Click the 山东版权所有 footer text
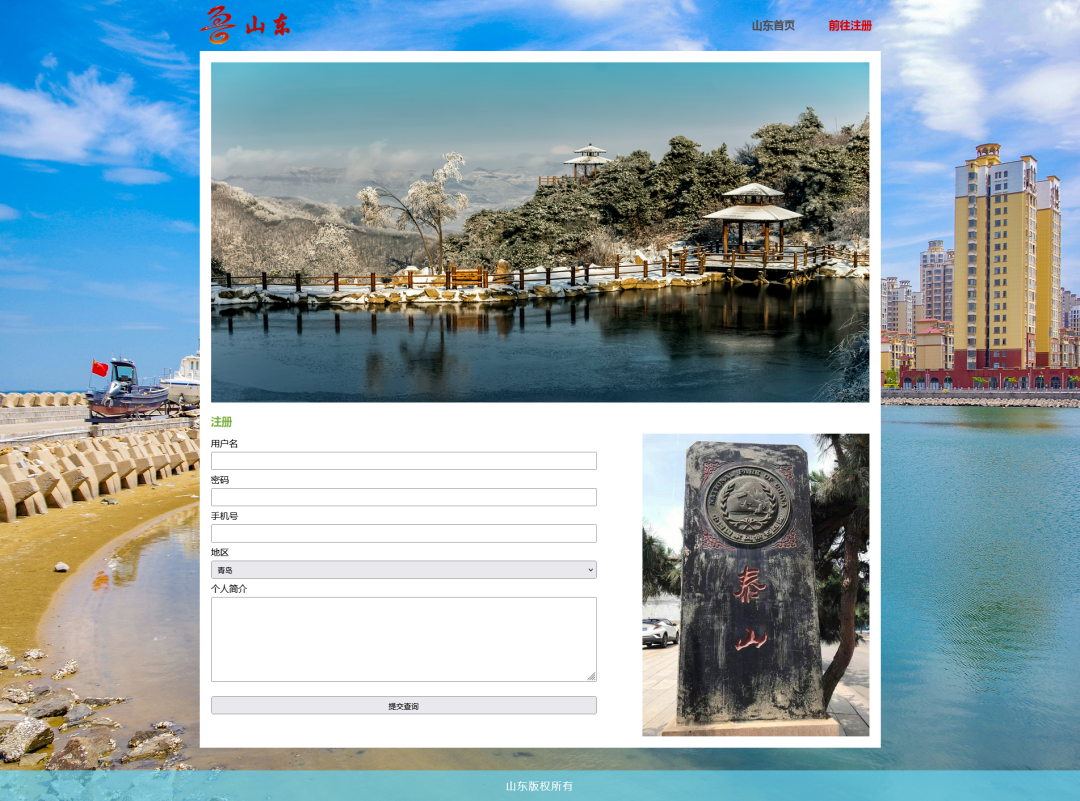Viewport: 1080px width, 801px height. [x=539, y=786]
